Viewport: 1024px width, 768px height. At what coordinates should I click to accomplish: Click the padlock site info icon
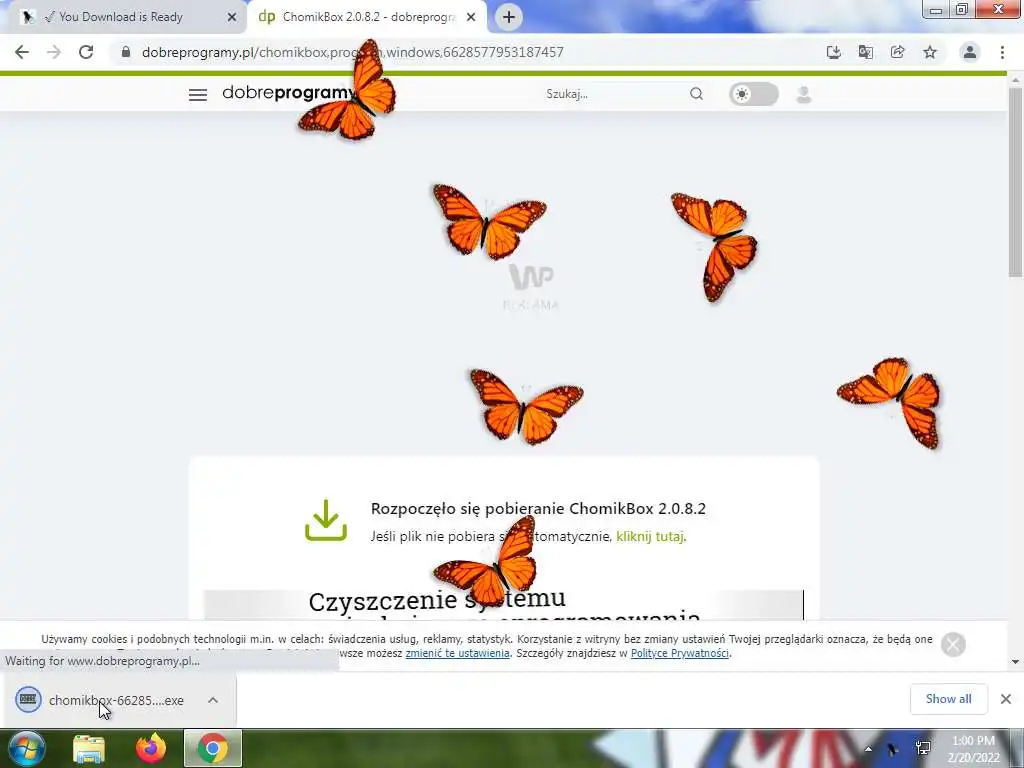(x=126, y=52)
